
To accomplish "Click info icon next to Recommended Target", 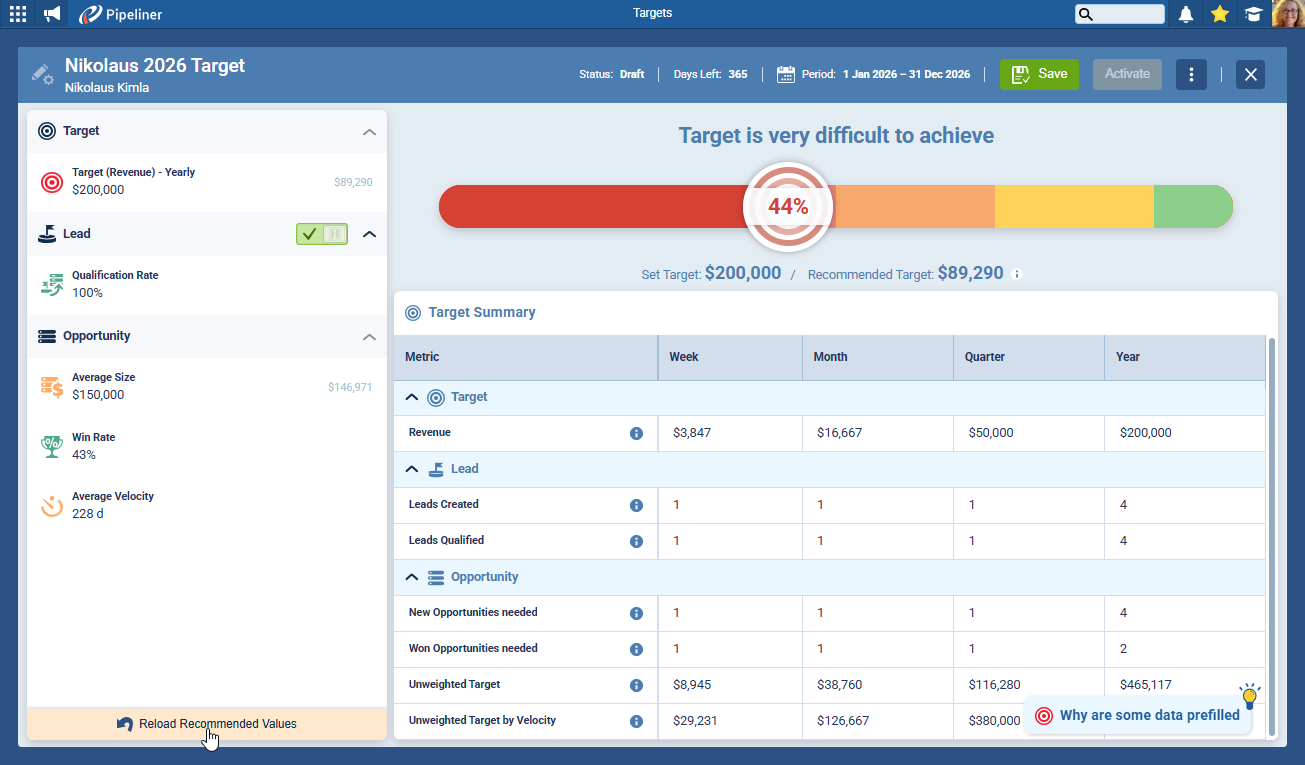I will click(1017, 274).
